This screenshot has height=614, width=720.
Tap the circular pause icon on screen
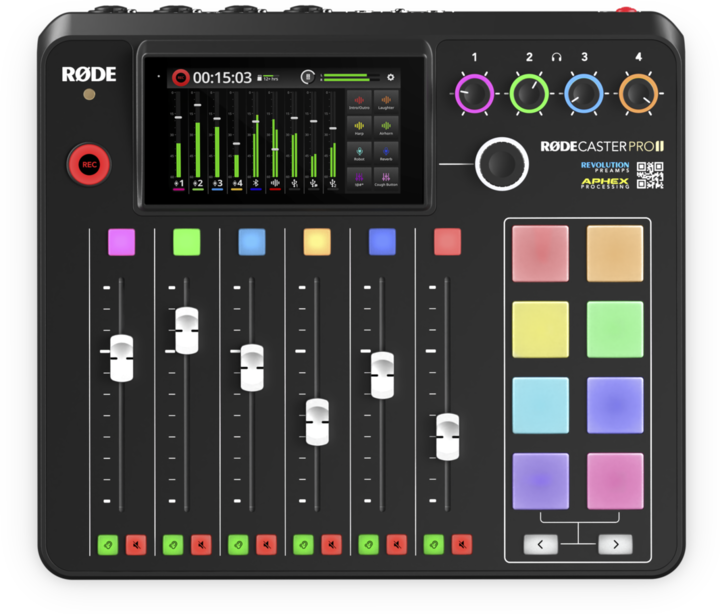308,77
